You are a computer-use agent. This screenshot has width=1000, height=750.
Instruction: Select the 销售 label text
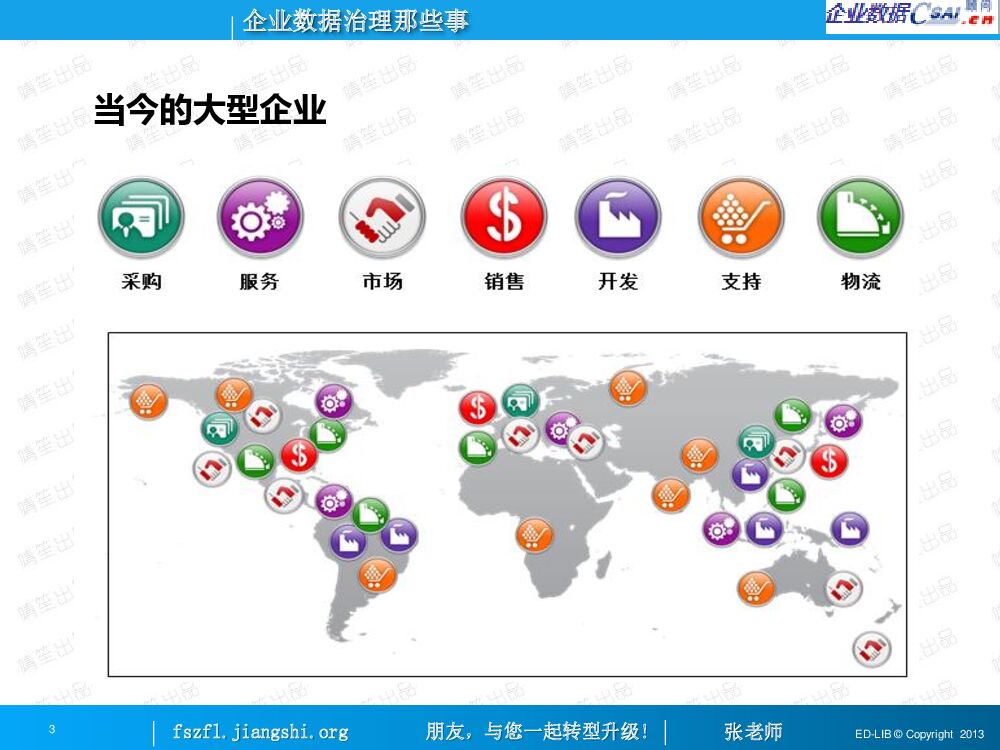click(x=504, y=281)
